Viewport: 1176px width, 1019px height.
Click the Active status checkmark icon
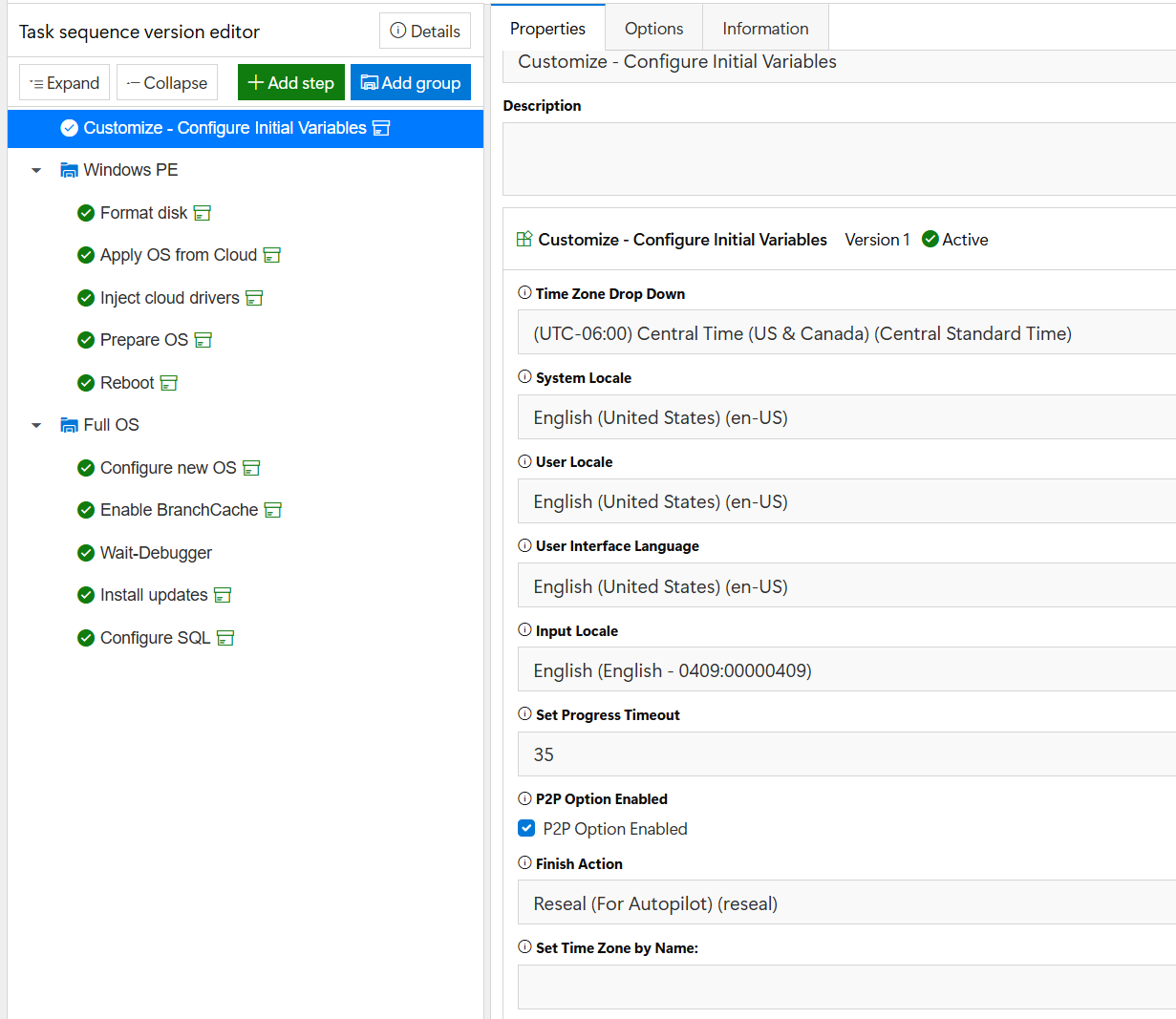[x=930, y=240]
